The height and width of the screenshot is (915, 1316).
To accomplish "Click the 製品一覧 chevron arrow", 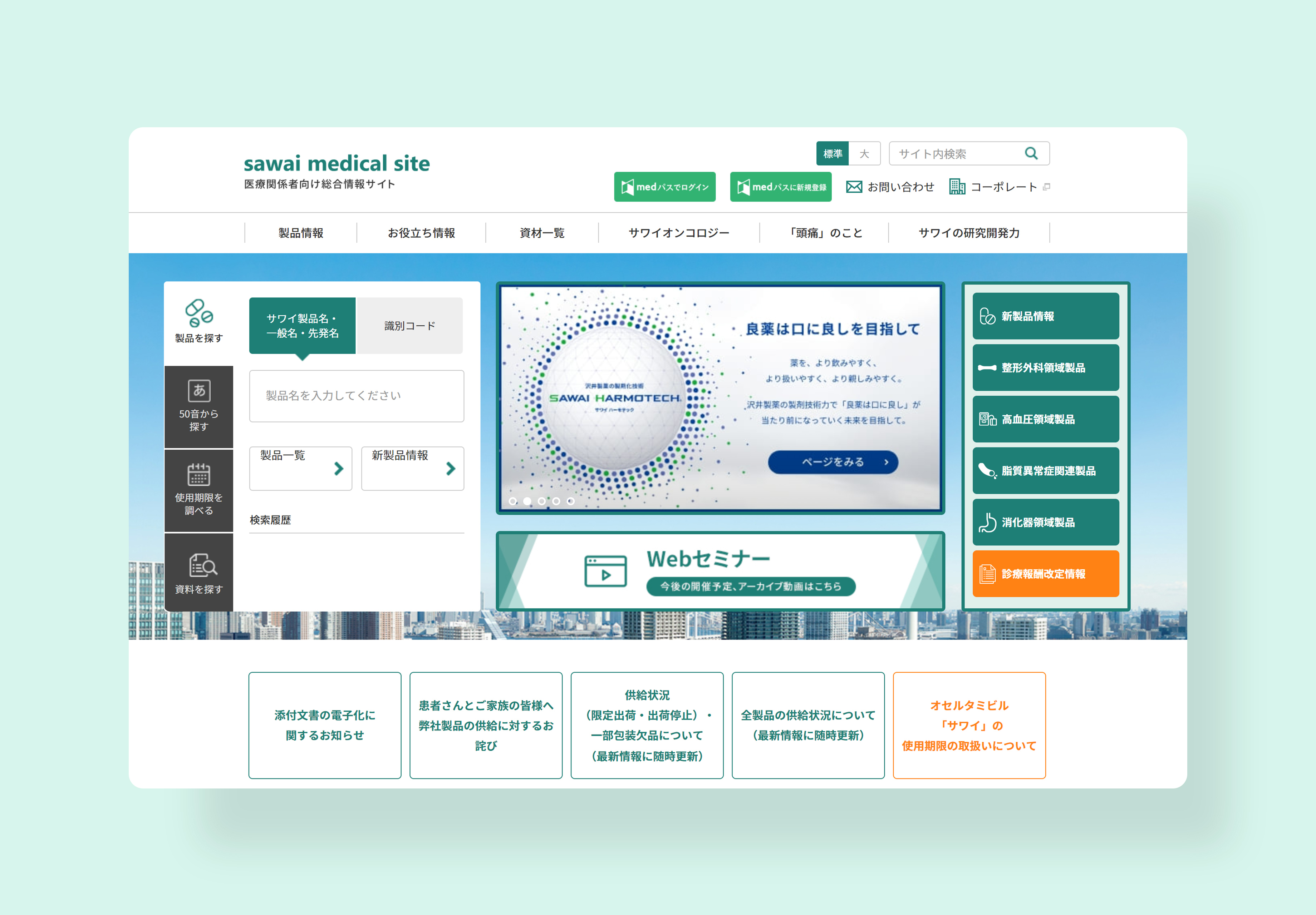I will click(x=339, y=469).
